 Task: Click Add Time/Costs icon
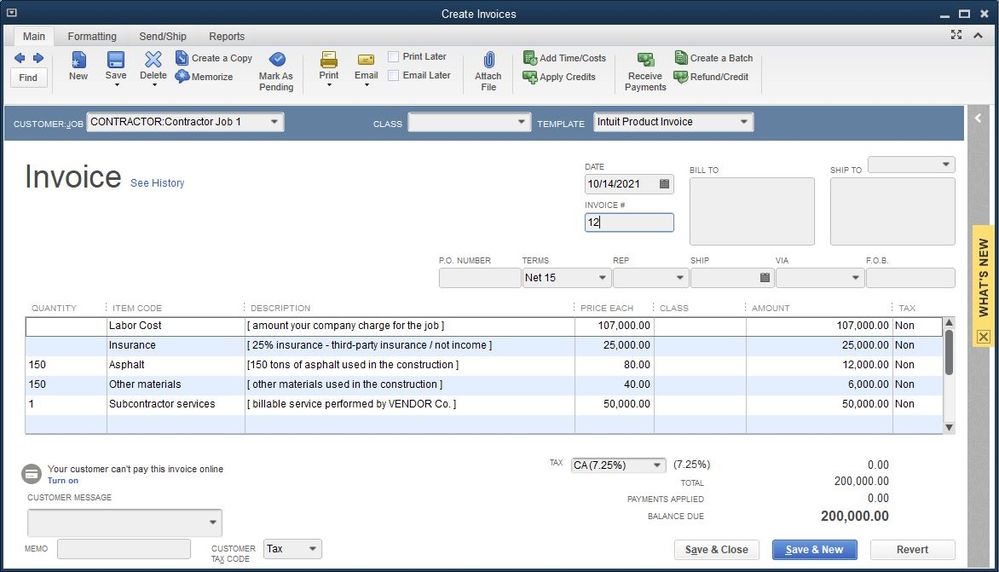(530, 58)
